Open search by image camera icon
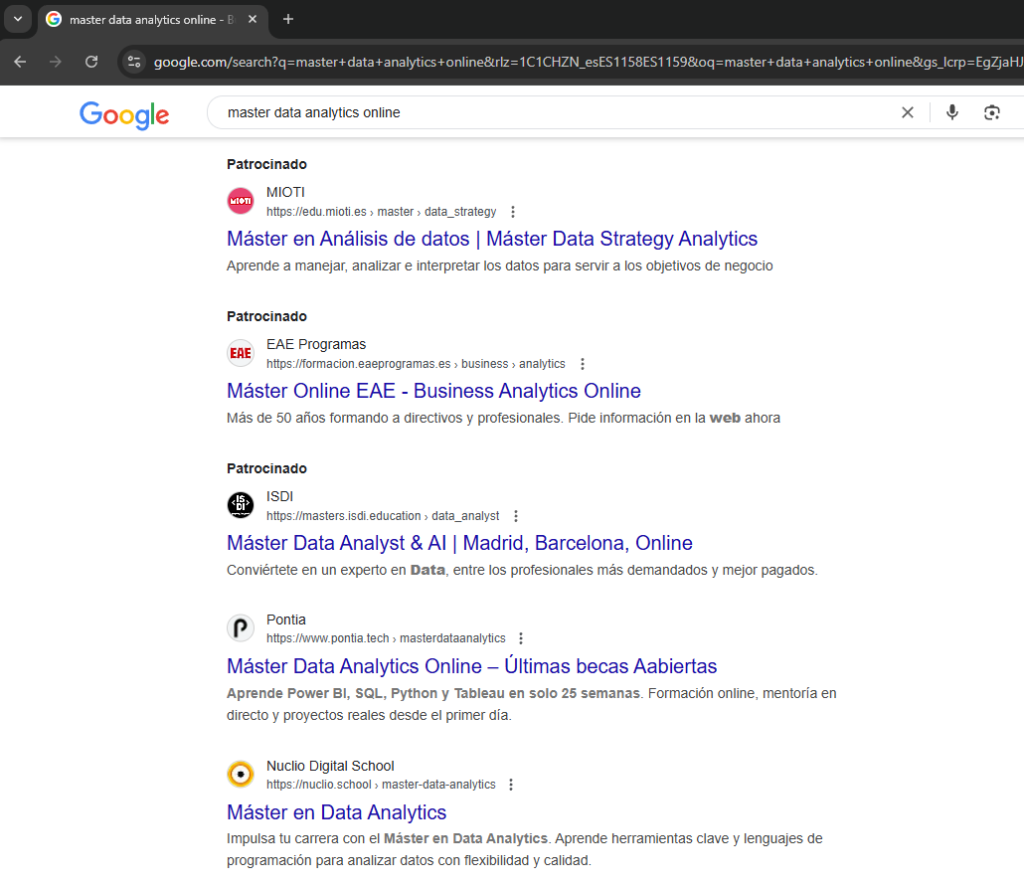Image resolution: width=1024 pixels, height=886 pixels. tap(991, 112)
